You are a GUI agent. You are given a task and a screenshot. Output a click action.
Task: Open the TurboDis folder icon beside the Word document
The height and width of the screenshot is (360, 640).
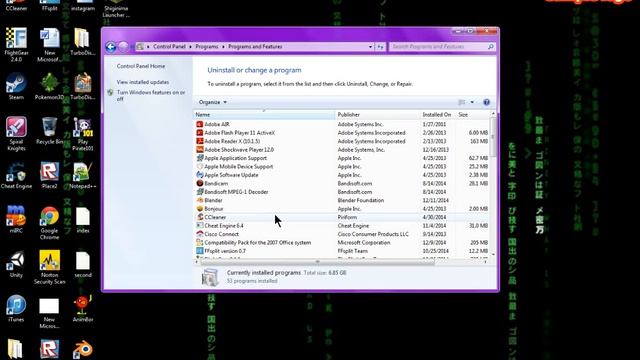tap(83, 42)
